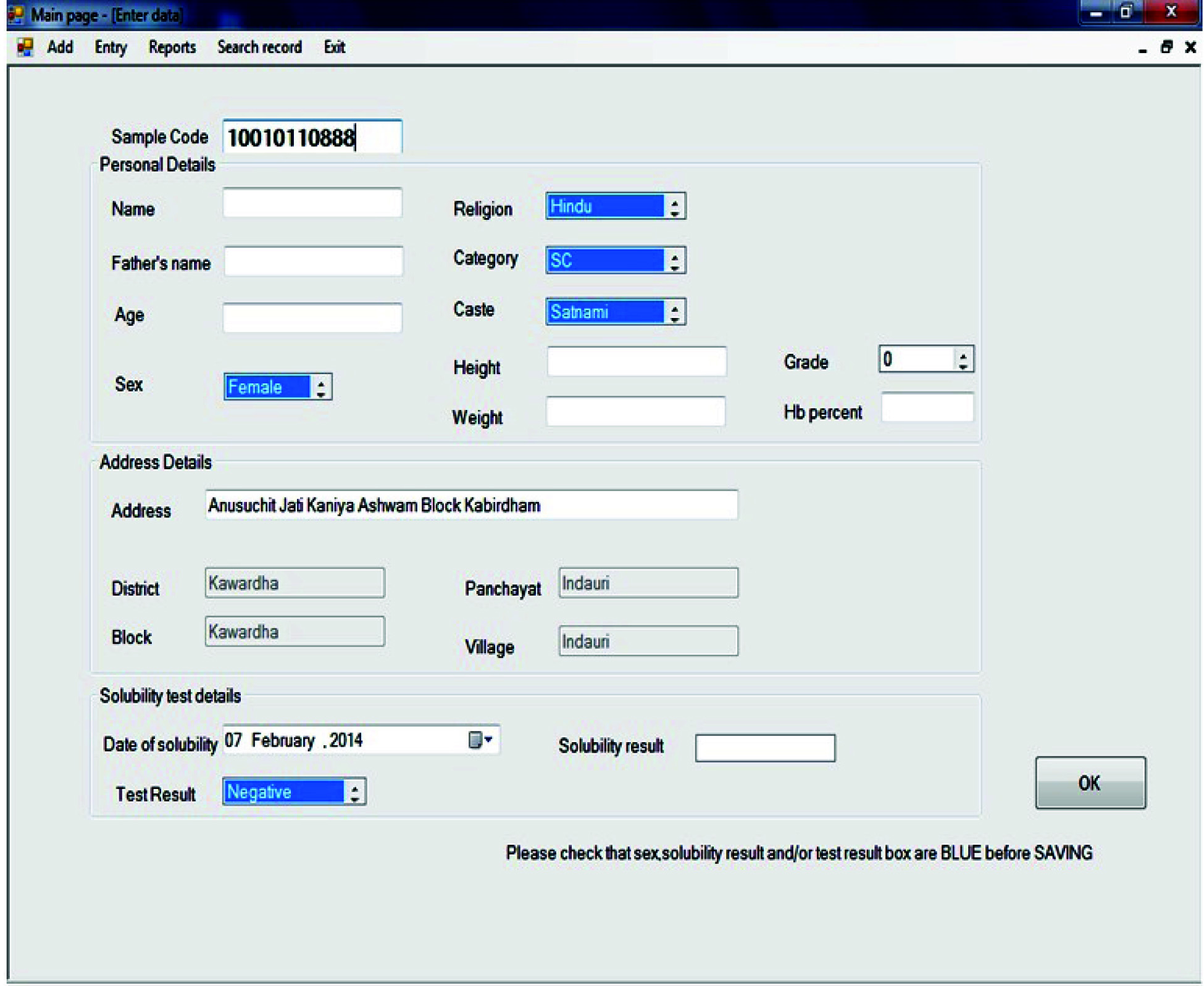Adjust the Grade value spinner
The width and height of the screenshot is (1204, 986).
point(963,359)
